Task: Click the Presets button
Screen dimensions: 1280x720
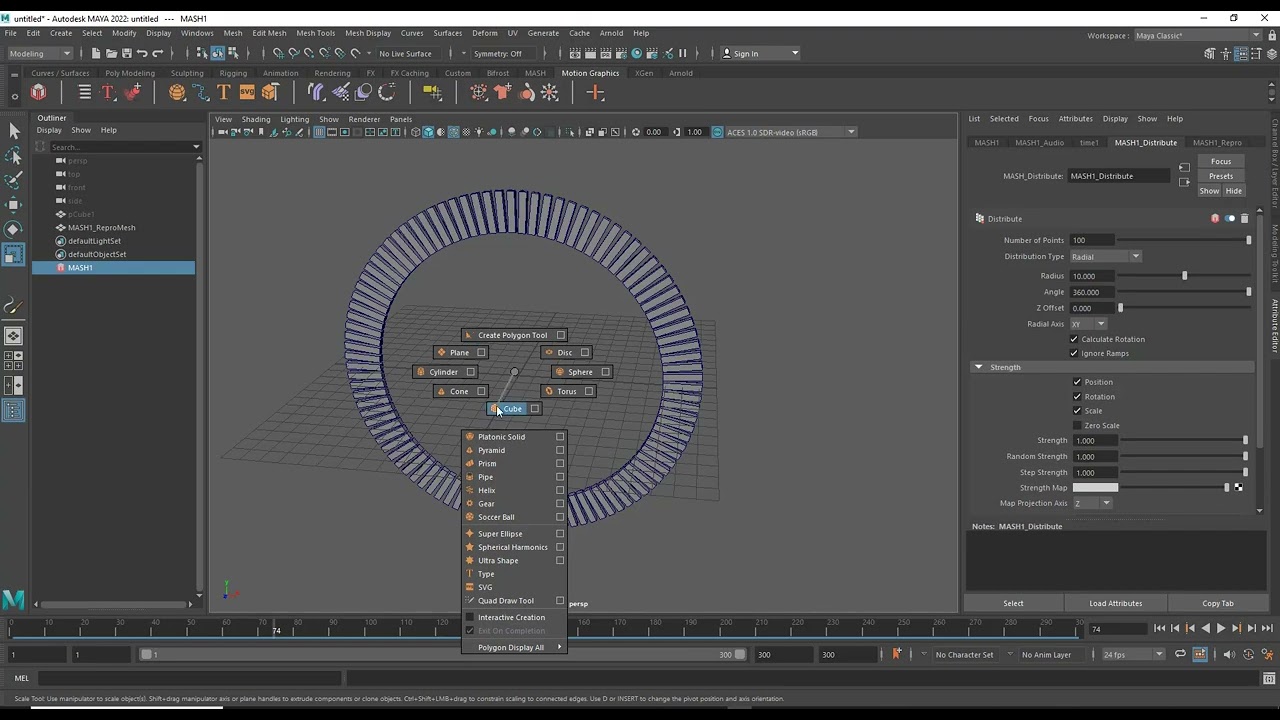Action: (x=1221, y=176)
